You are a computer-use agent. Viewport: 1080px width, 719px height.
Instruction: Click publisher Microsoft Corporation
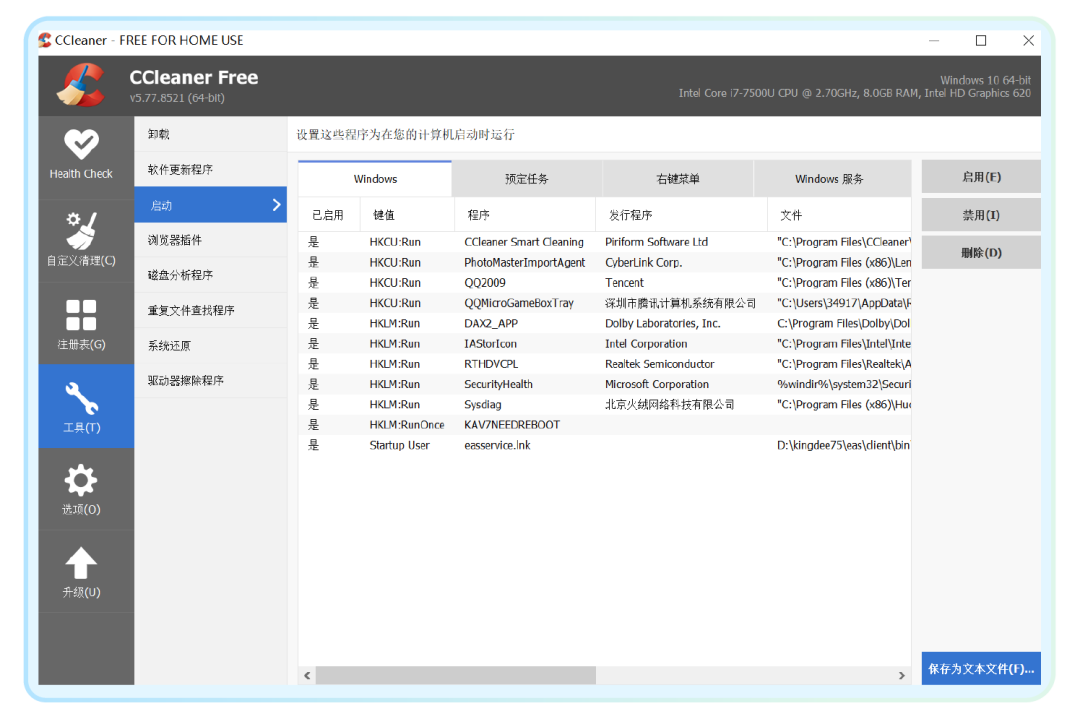[x=656, y=384]
